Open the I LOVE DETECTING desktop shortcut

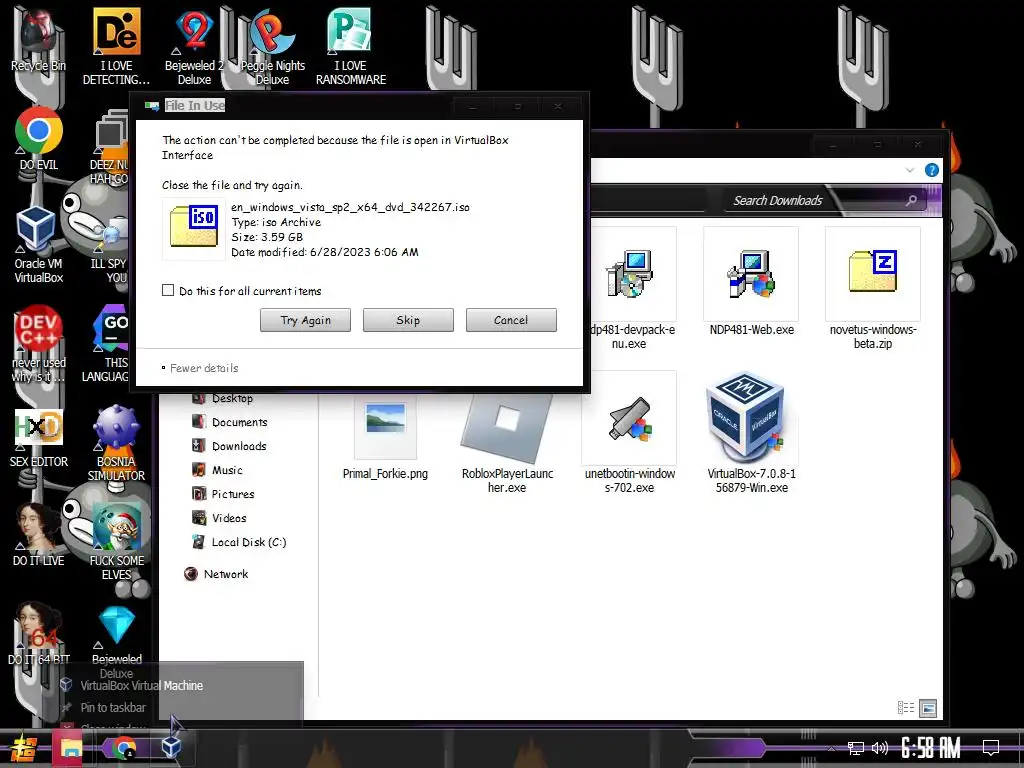(x=116, y=46)
